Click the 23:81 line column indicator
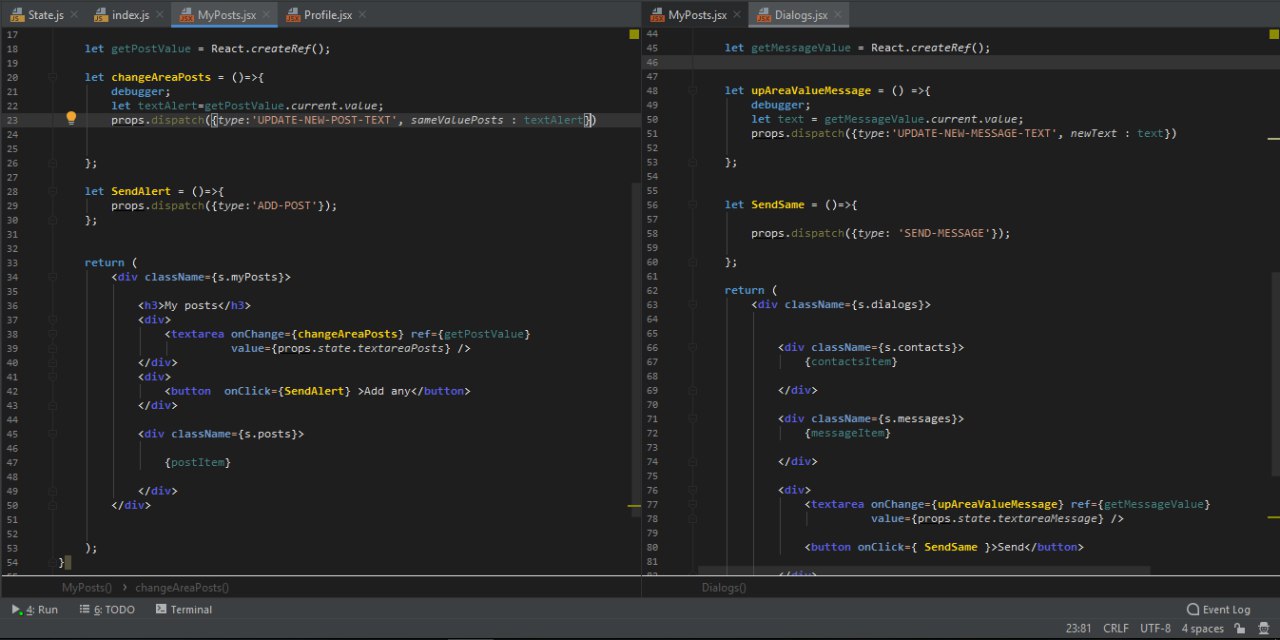1280x640 pixels. pos(1078,629)
